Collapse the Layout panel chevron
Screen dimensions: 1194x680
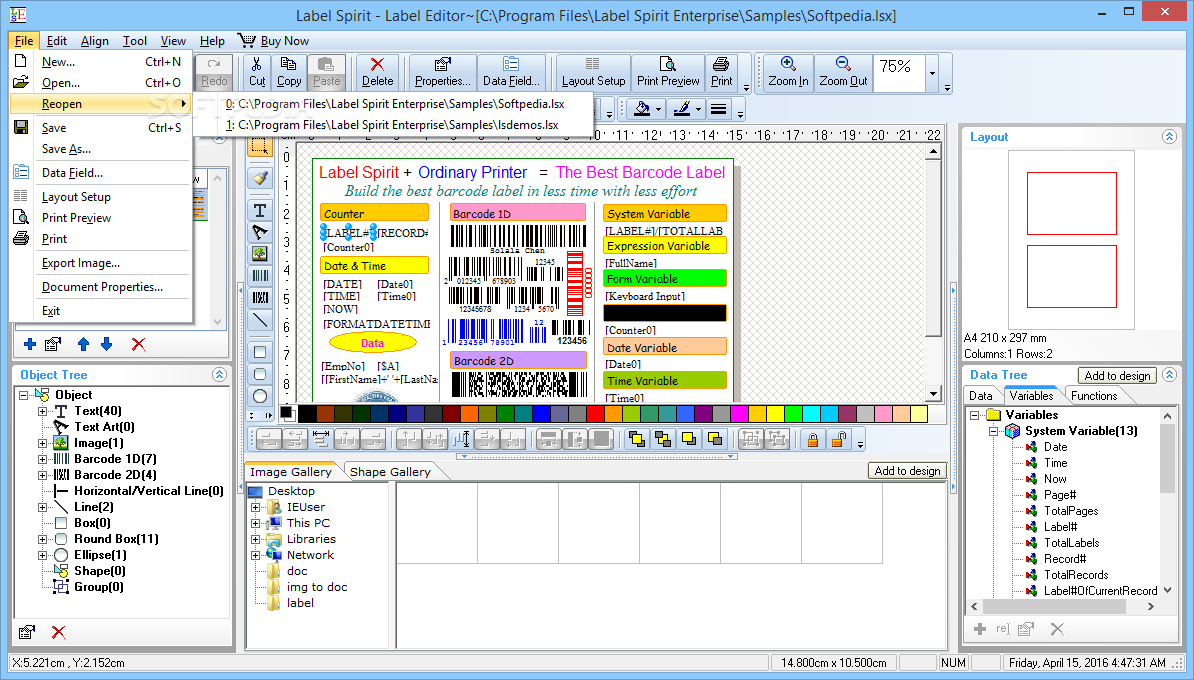(x=1169, y=136)
